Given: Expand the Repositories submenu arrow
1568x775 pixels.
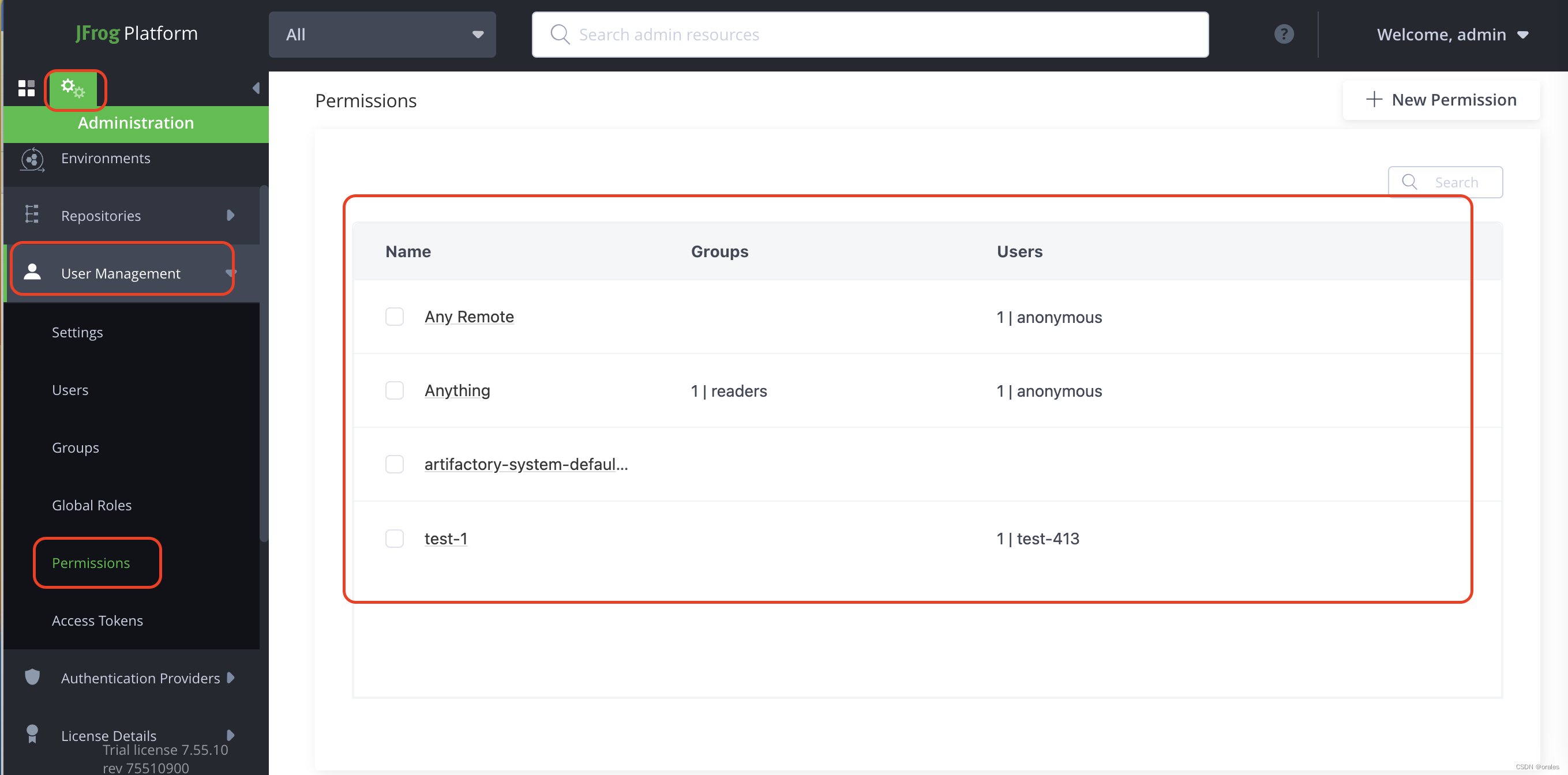Looking at the screenshot, I should pyautogui.click(x=230, y=215).
